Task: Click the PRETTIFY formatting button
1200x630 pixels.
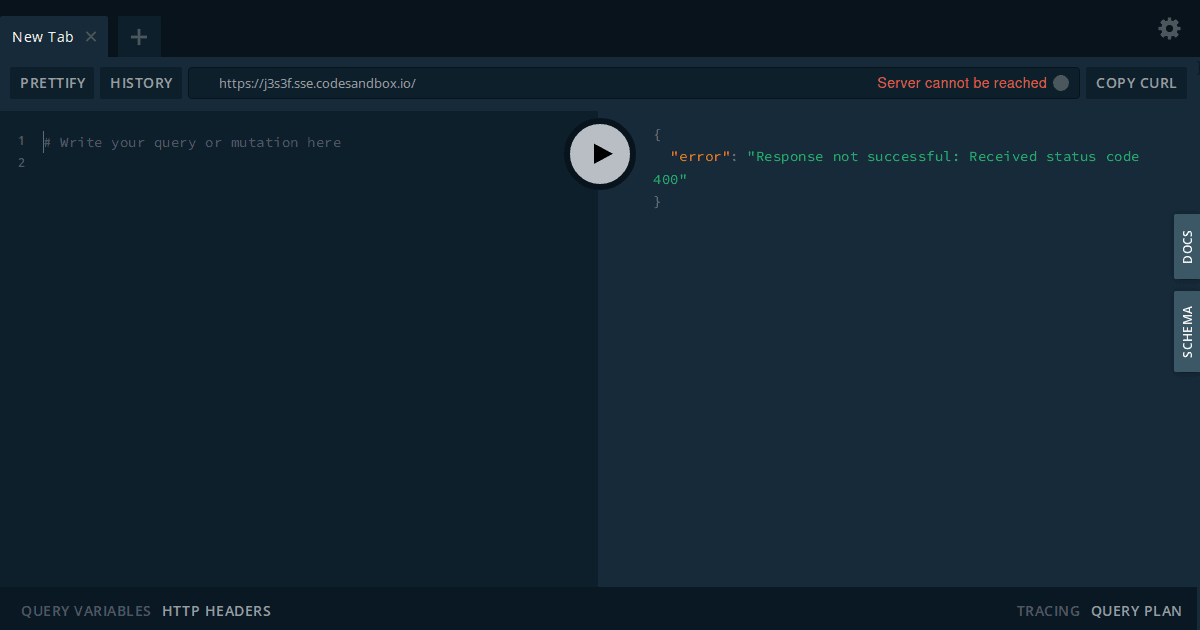Action: tap(52, 82)
